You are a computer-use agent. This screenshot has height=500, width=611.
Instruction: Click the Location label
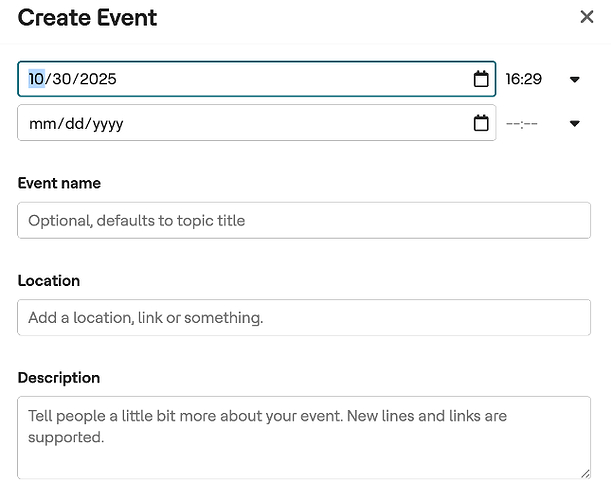coord(49,281)
